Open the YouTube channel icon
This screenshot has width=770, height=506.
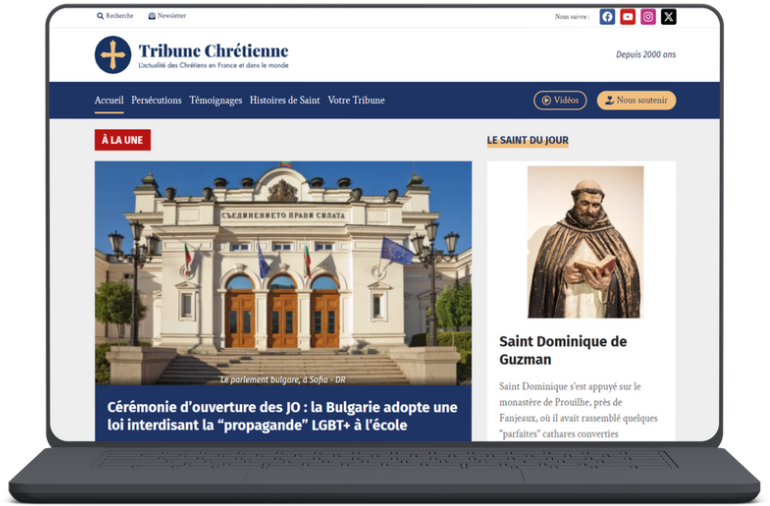click(628, 17)
